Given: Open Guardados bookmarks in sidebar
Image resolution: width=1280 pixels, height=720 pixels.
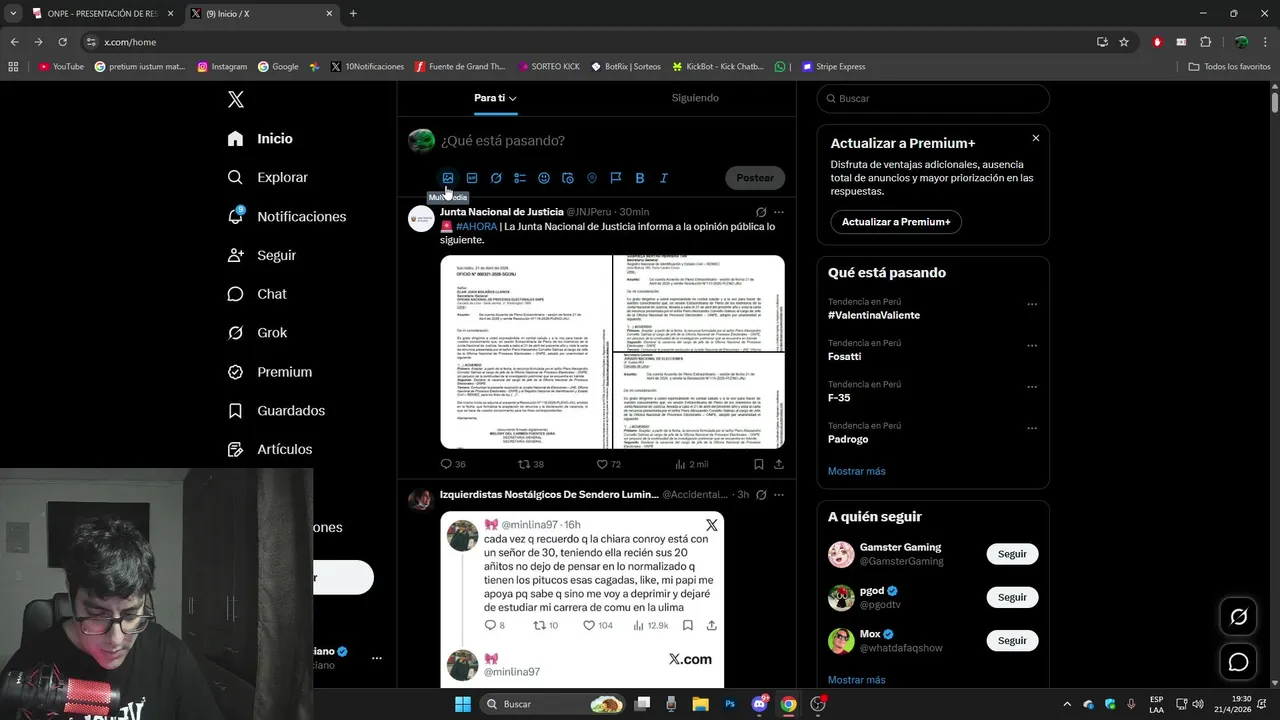Looking at the screenshot, I should 275,411.
